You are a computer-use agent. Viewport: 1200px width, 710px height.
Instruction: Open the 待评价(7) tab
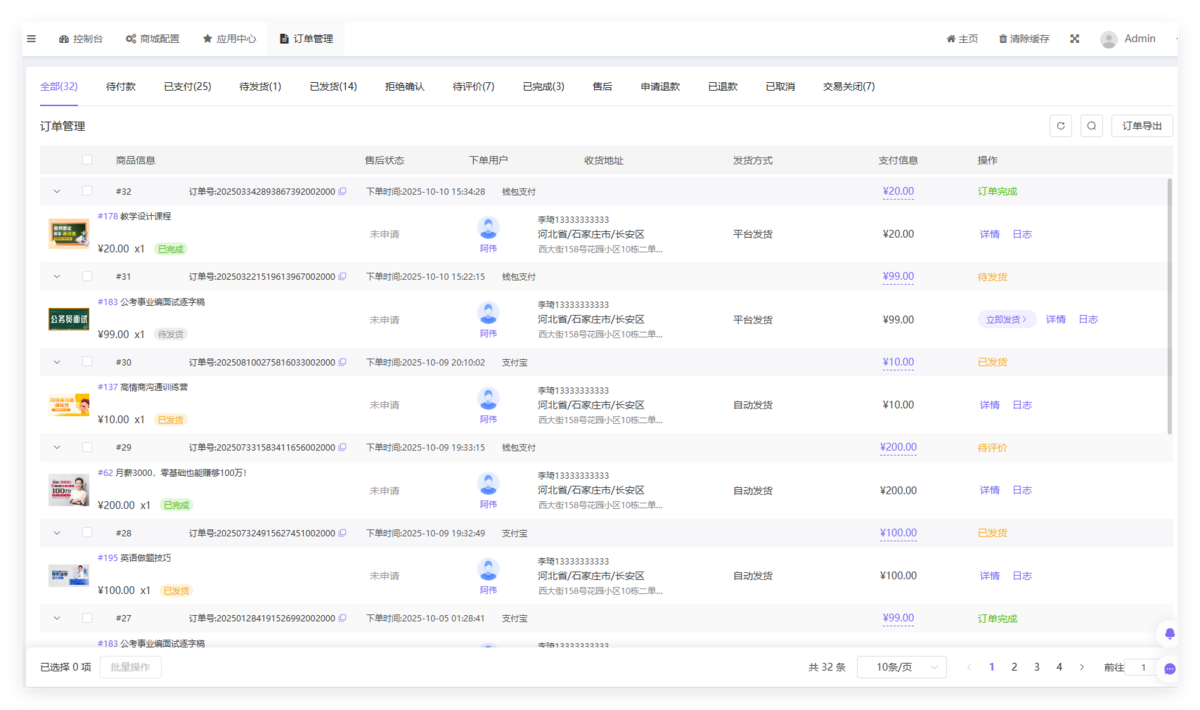point(473,87)
